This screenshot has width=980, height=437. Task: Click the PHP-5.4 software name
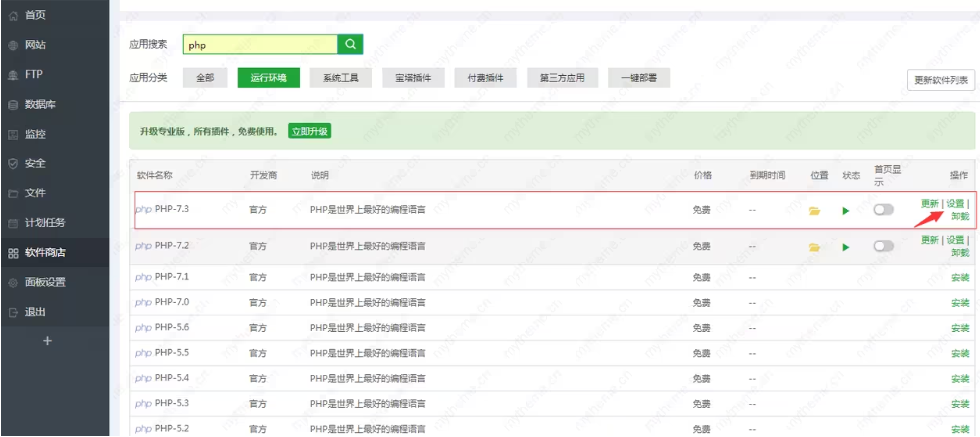171,378
